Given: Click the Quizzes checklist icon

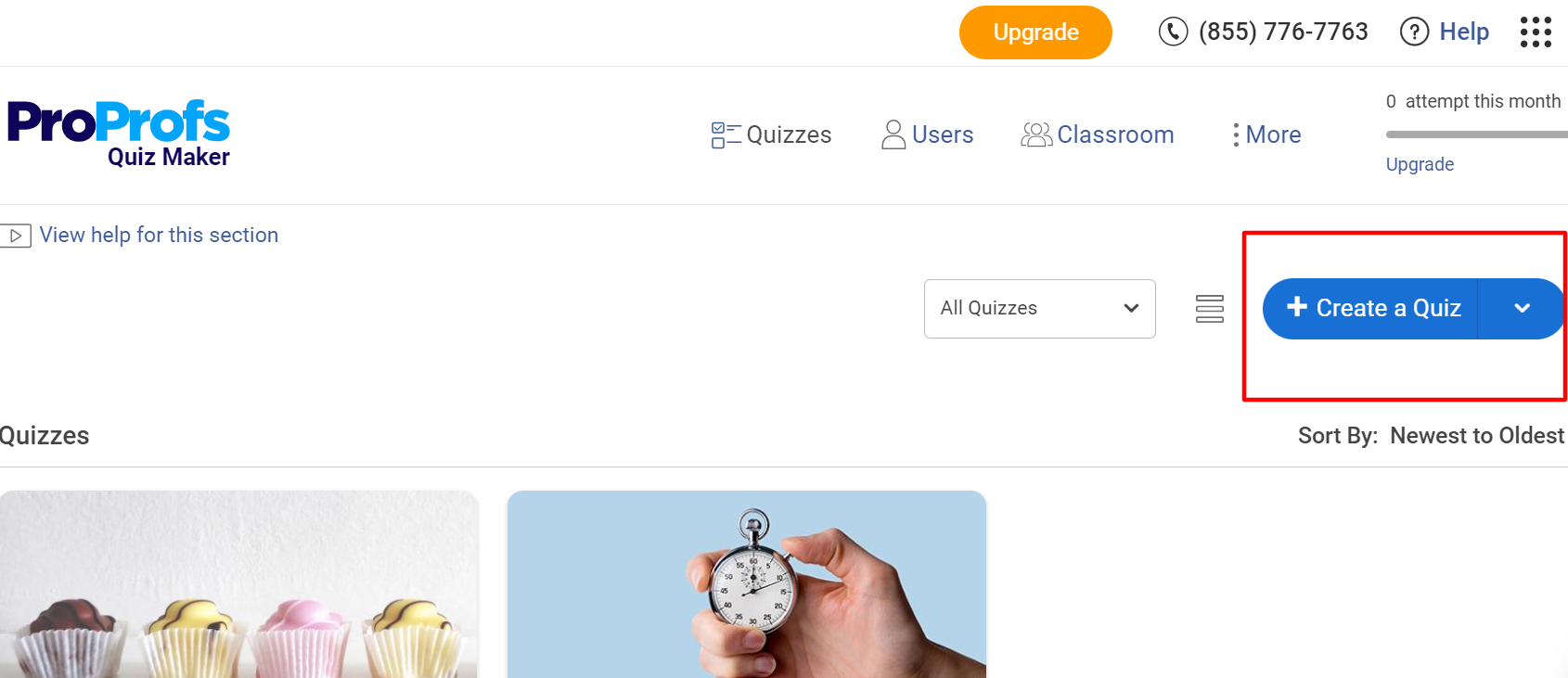Looking at the screenshot, I should (726, 135).
